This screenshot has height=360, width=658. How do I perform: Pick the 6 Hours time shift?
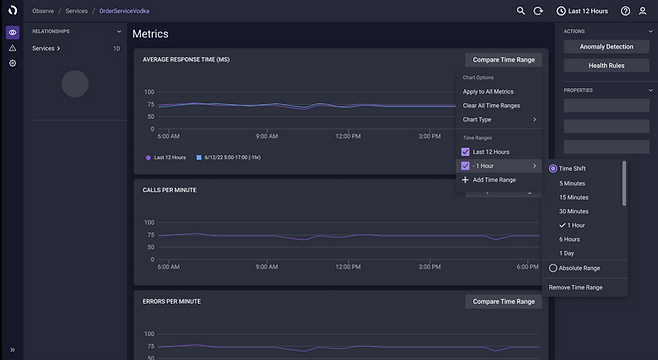[x=569, y=239]
